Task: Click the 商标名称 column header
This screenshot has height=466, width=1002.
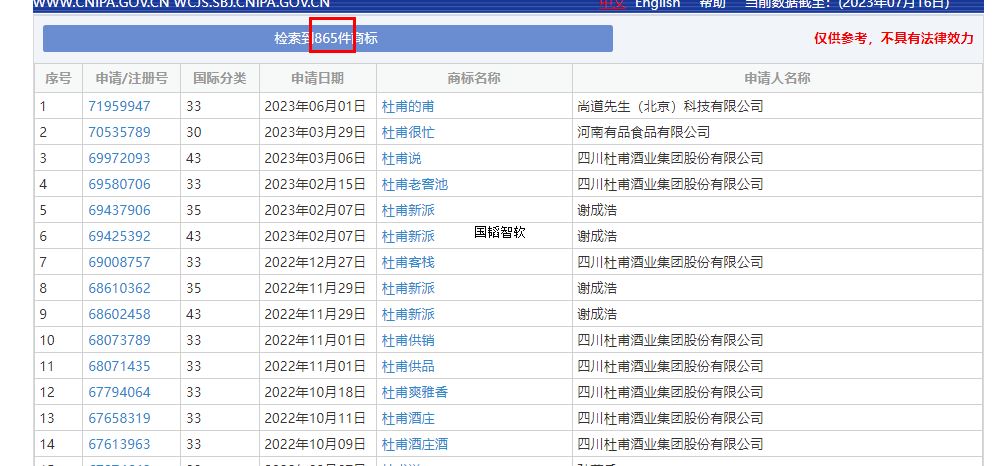Action: click(474, 79)
